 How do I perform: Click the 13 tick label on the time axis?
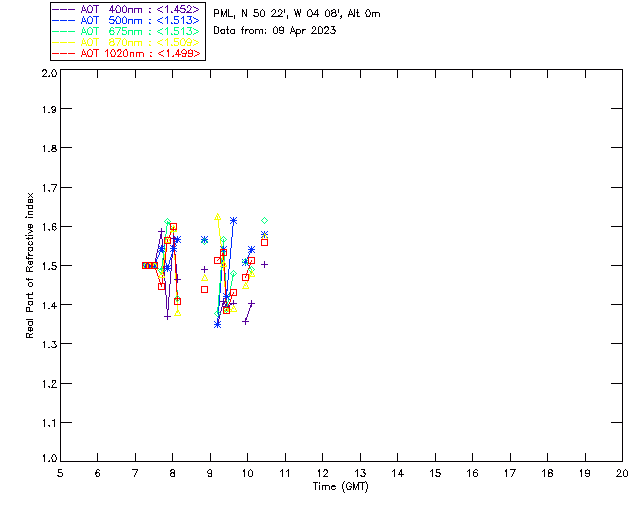(360, 473)
